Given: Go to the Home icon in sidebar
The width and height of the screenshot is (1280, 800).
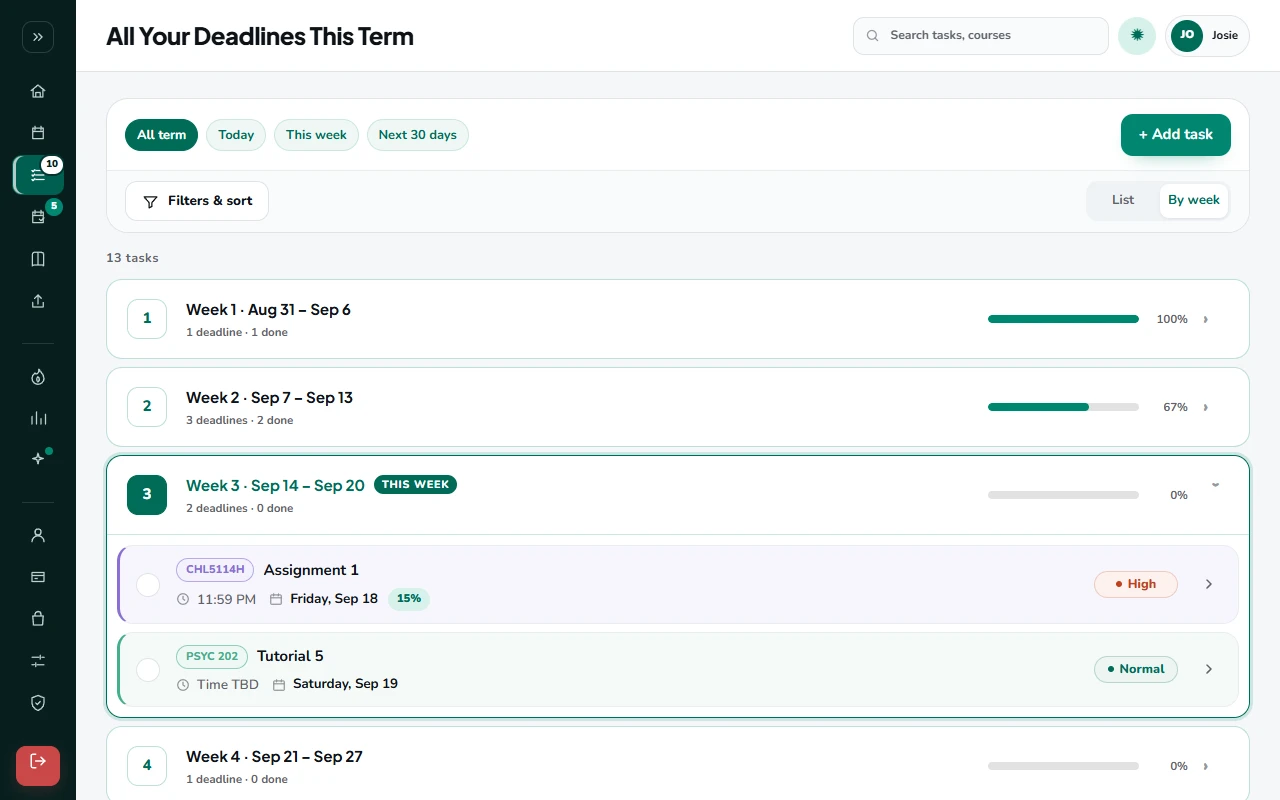Looking at the screenshot, I should pyautogui.click(x=38, y=91).
